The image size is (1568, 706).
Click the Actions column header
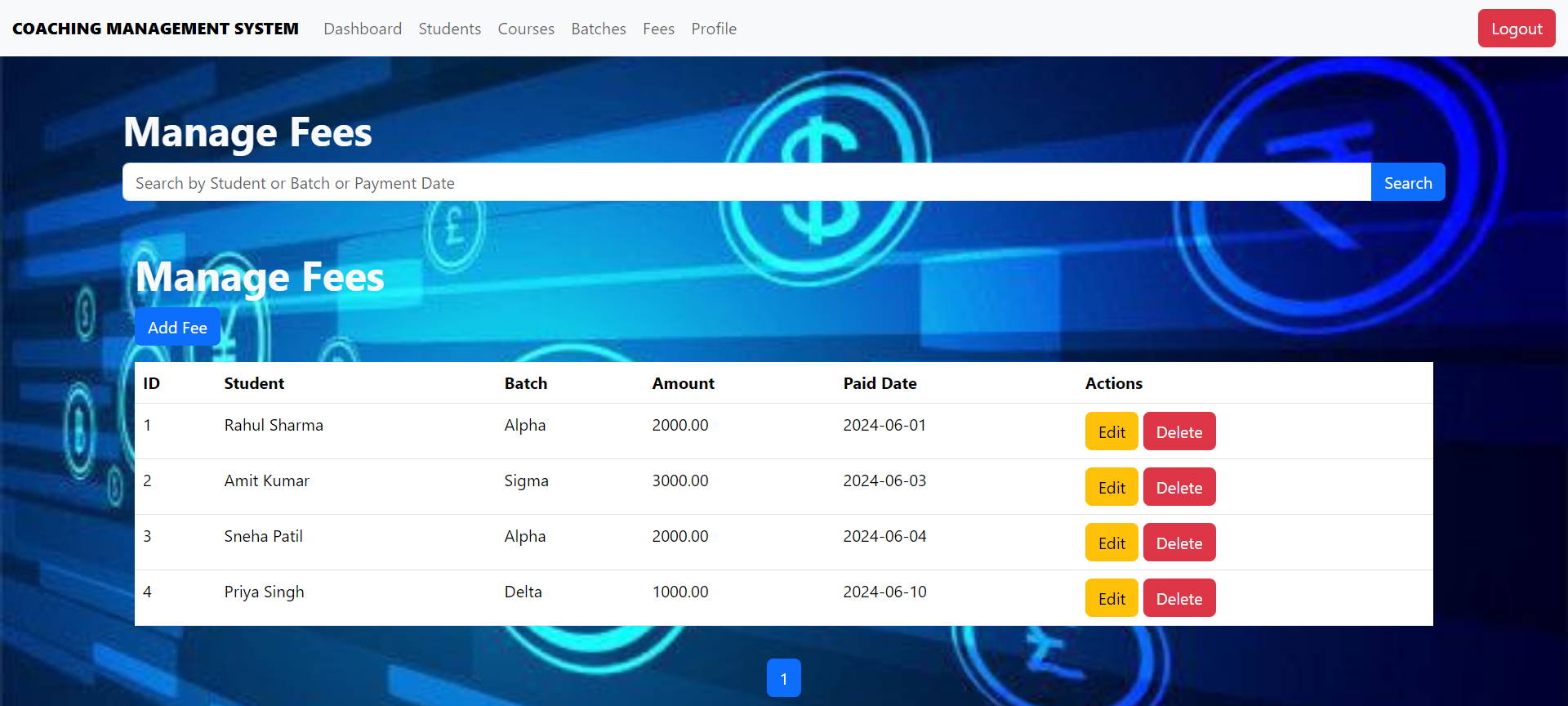point(1114,383)
